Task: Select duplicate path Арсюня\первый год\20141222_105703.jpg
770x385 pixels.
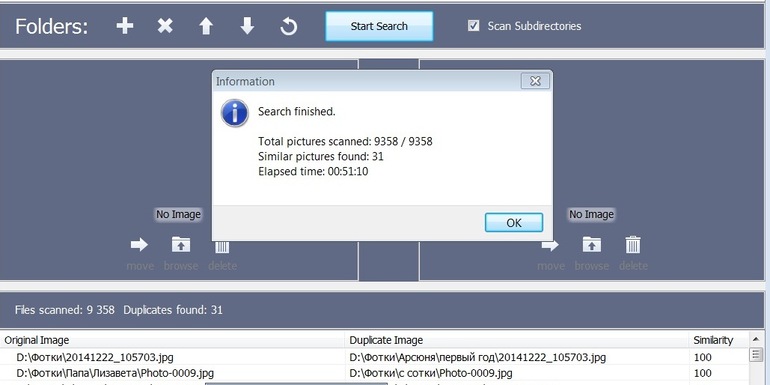Action: (478, 357)
